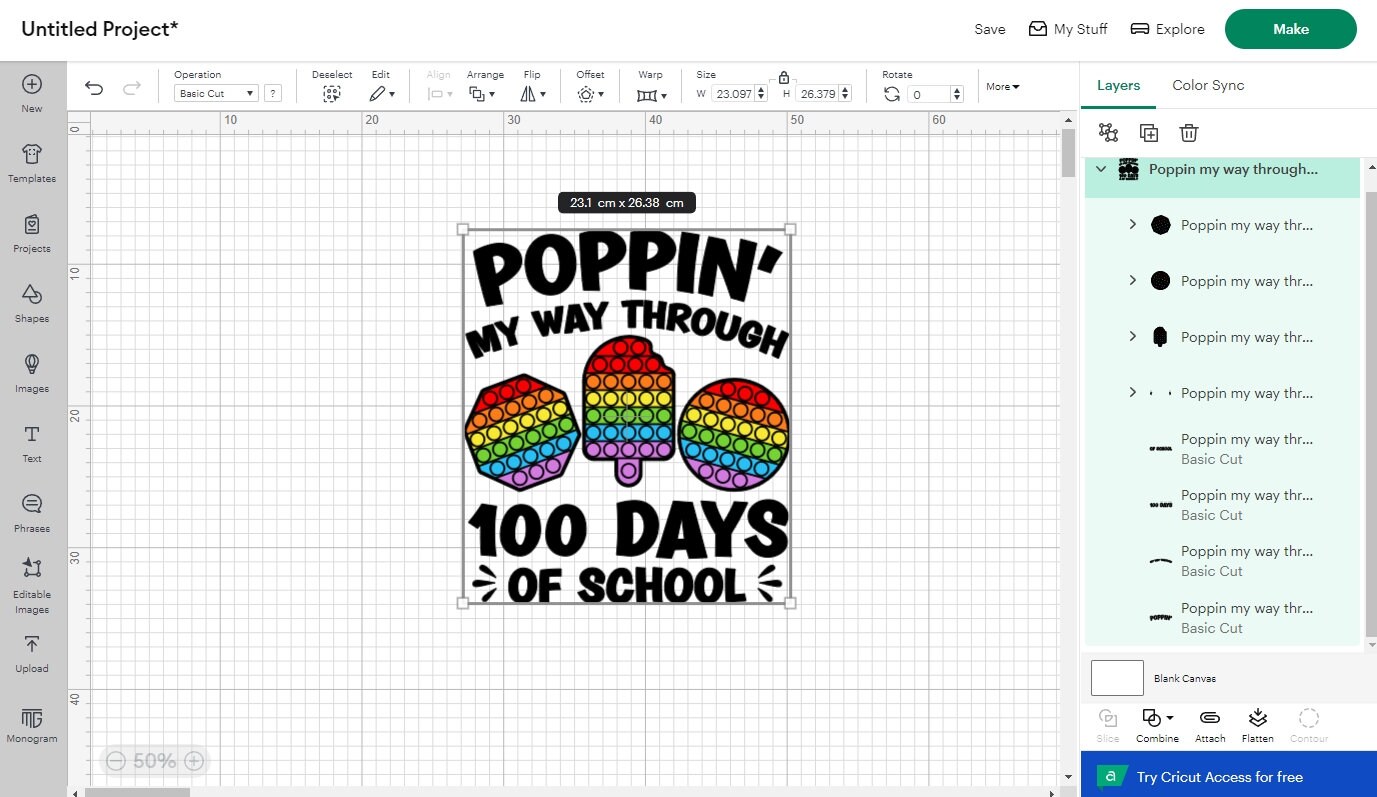The width and height of the screenshot is (1377, 797).
Task: Delete the selected layer
Action: pyautogui.click(x=1188, y=132)
